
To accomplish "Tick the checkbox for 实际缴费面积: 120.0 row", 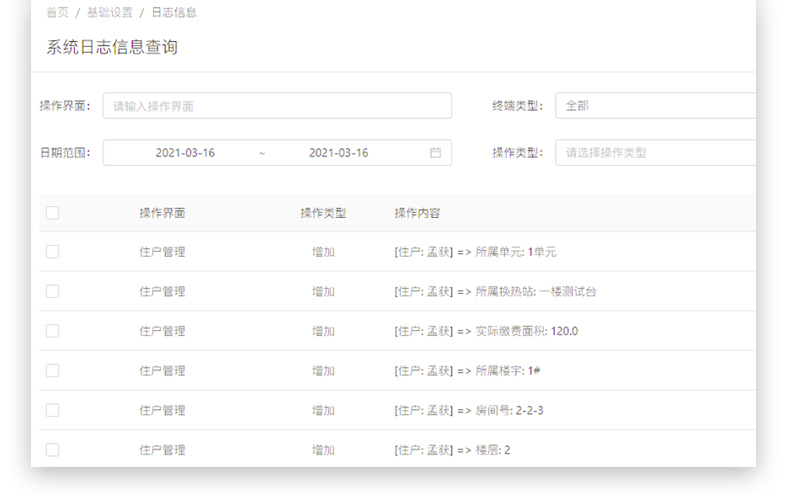I will pyautogui.click(x=52, y=331).
